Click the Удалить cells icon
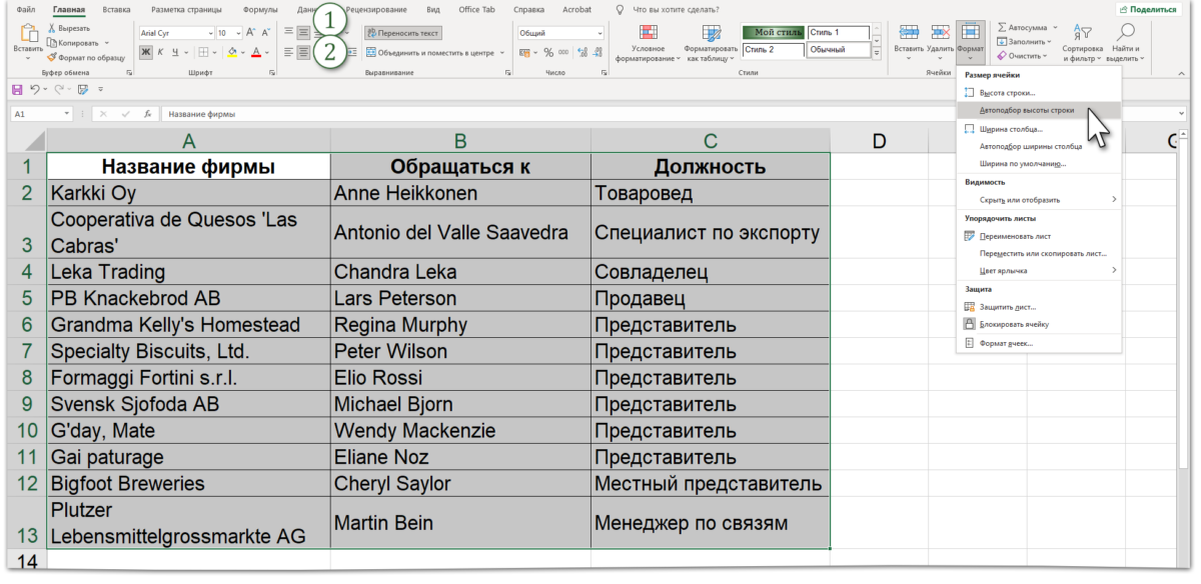The width and height of the screenshot is (1201, 584). 940,33
